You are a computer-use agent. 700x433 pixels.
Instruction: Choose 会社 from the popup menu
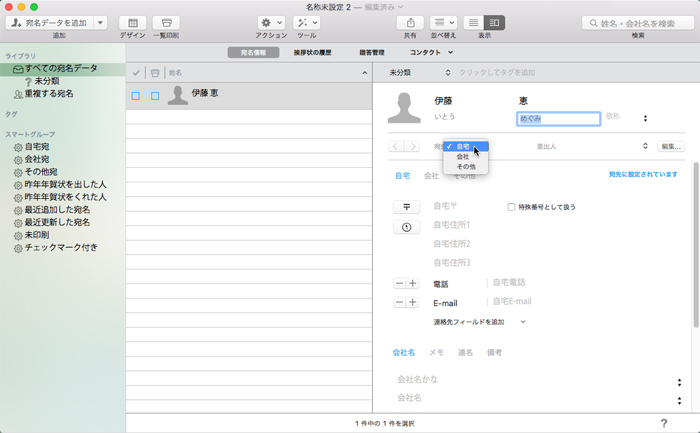(x=462, y=157)
